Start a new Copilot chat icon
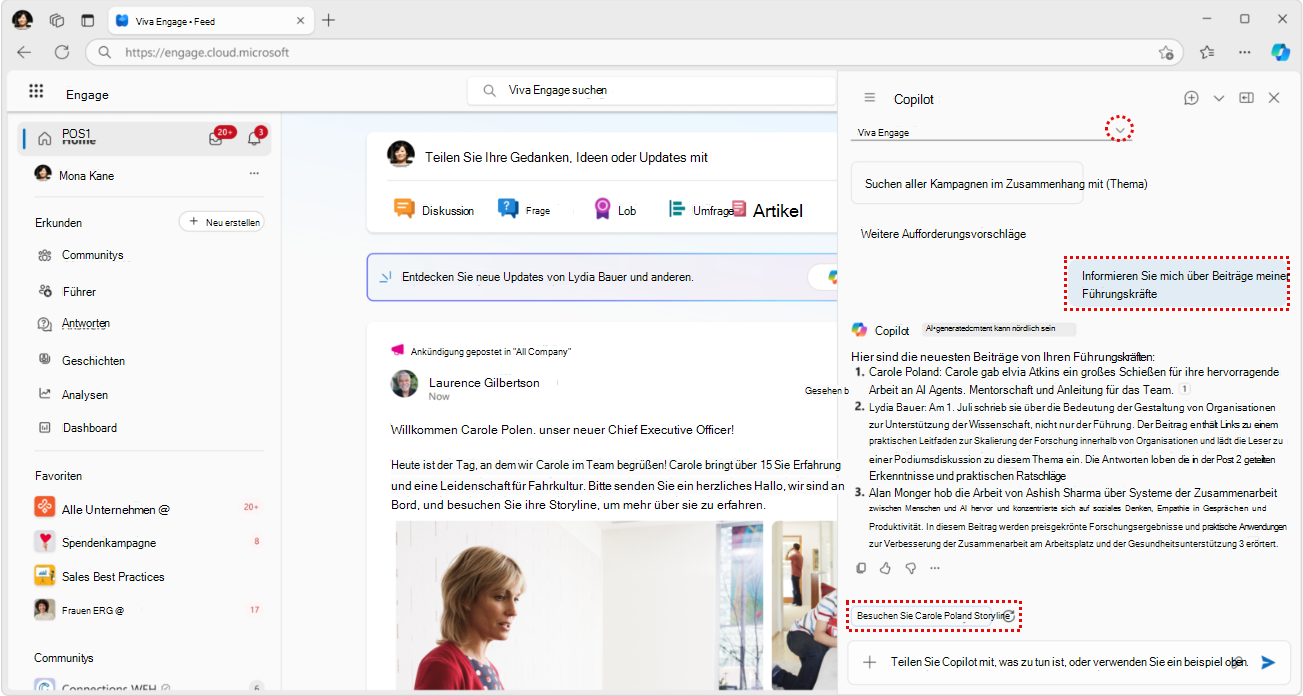The height and width of the screenshot is (696, 1303). (1191, 98)
